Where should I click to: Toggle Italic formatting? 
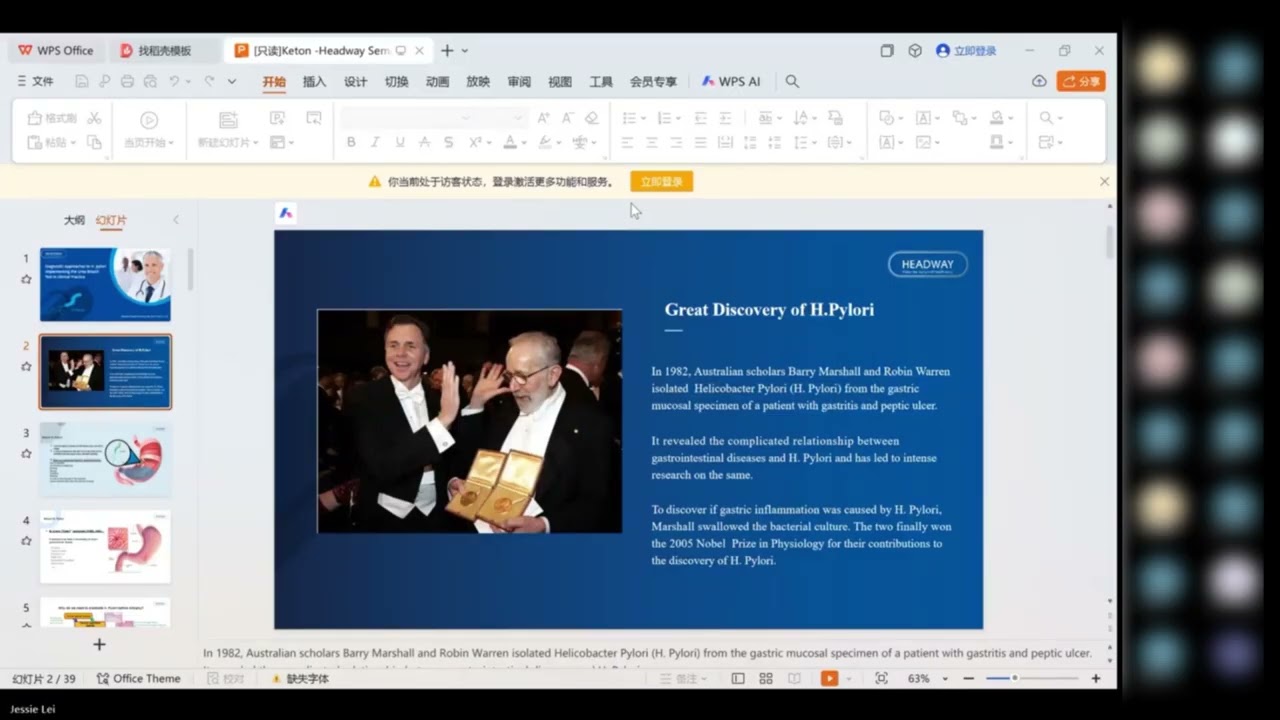pos(375,142)
